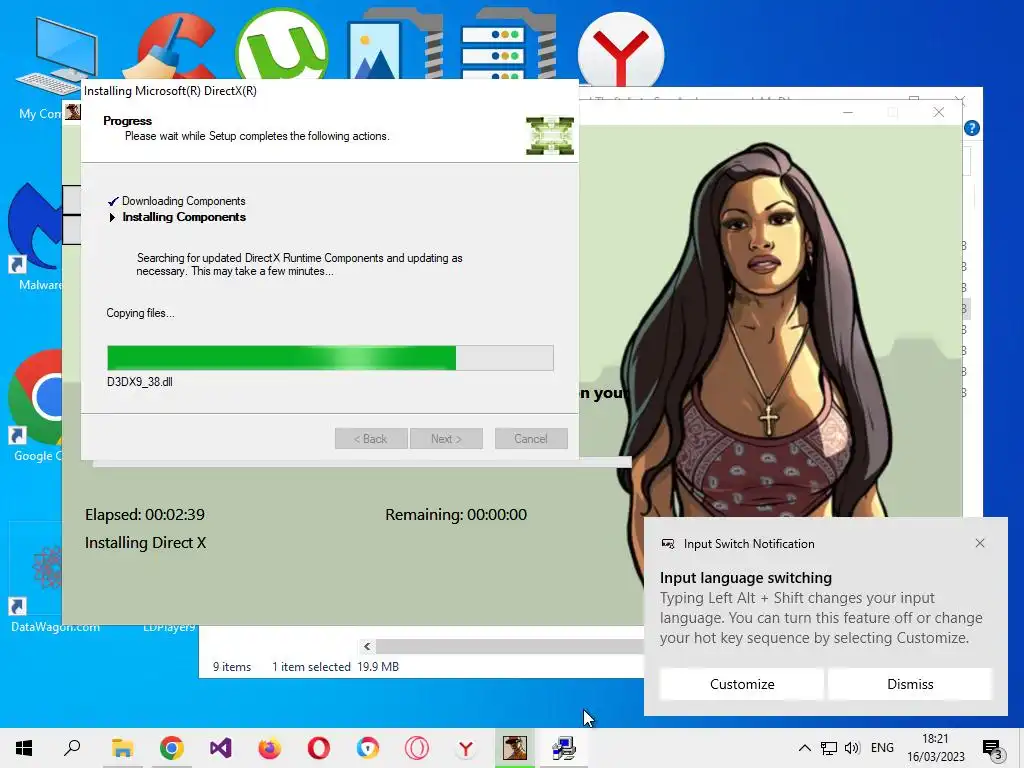Open the clock and calendar

coord(935,748)
